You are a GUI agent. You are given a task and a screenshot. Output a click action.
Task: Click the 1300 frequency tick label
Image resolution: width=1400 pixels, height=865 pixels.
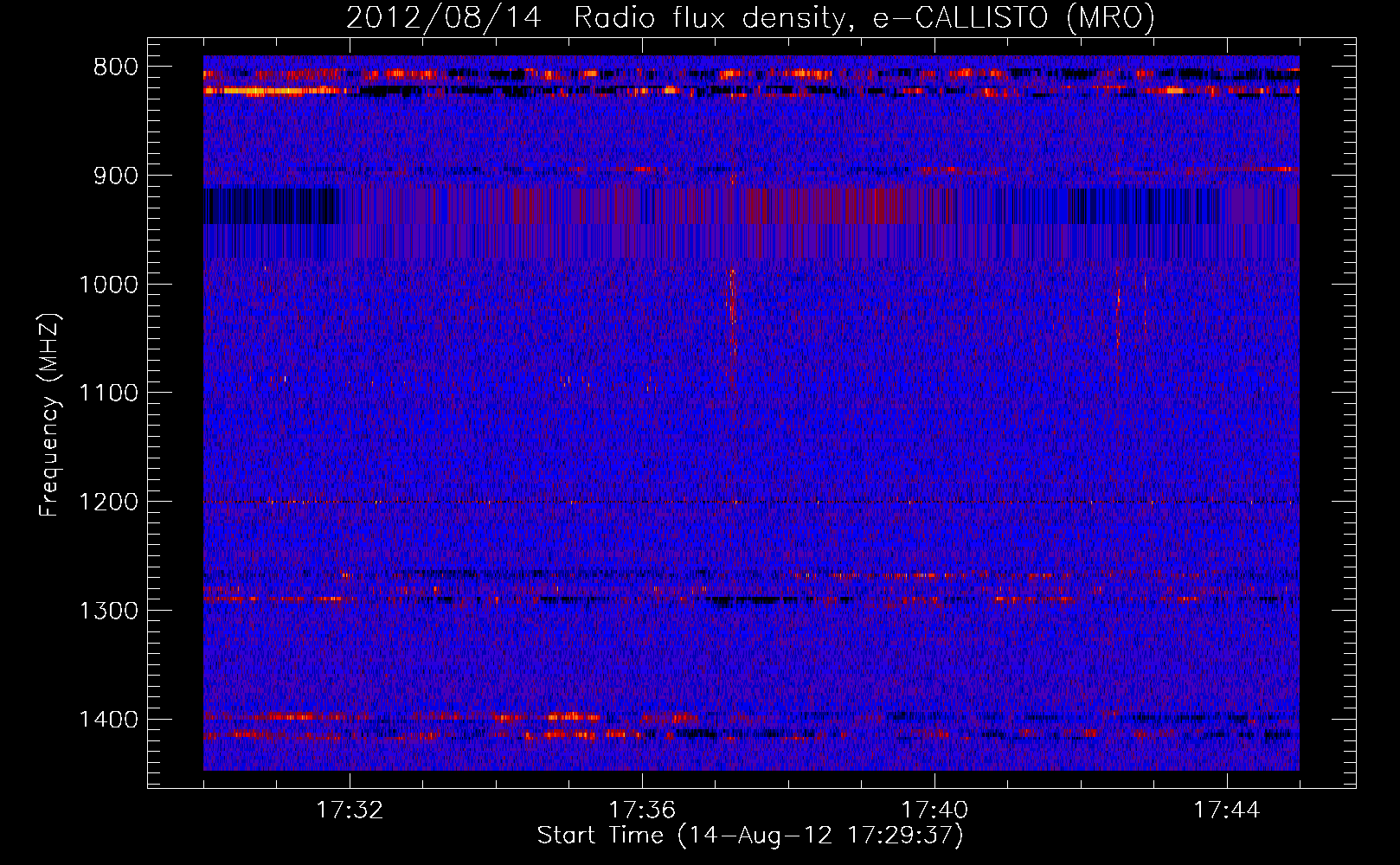pyautogui.click(x=108, y=611)
